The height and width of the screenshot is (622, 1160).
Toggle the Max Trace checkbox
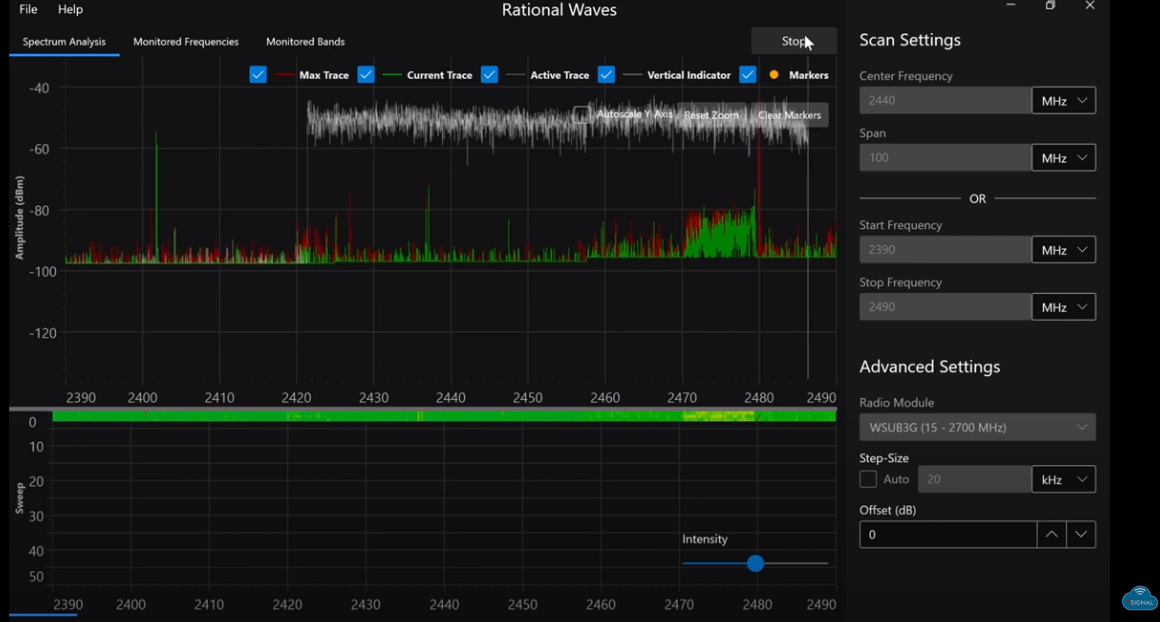(258, 75)
